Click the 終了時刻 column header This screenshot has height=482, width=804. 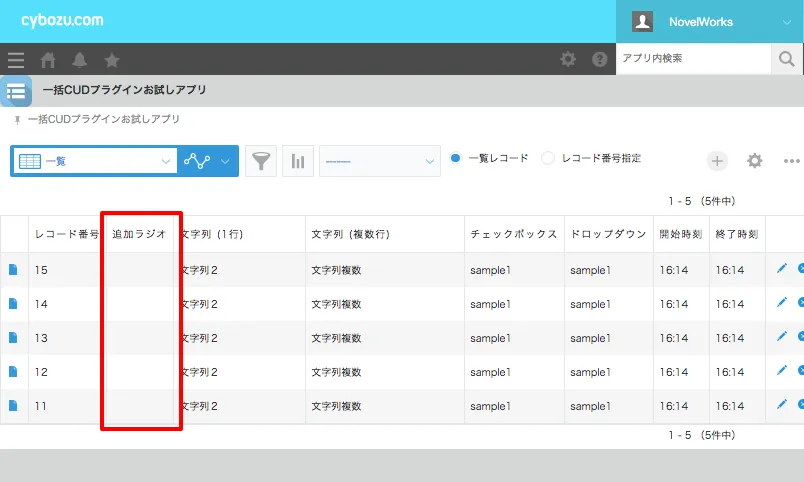(737, 234)
